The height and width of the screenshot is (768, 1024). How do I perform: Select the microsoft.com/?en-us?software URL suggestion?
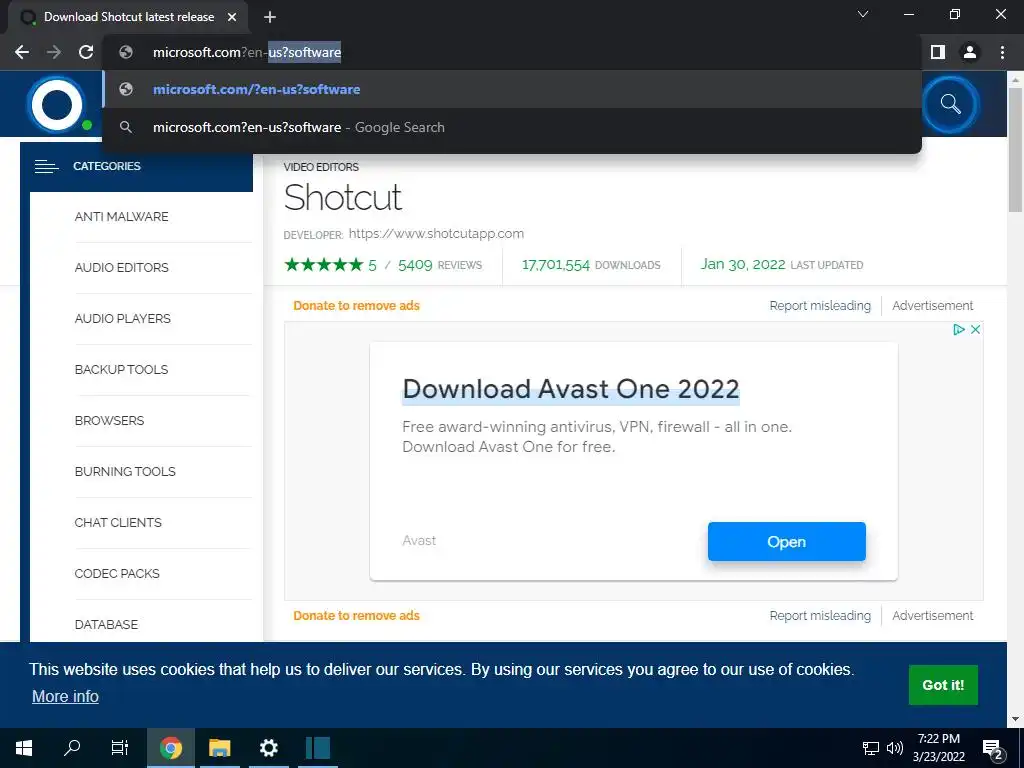coord(512,89)
